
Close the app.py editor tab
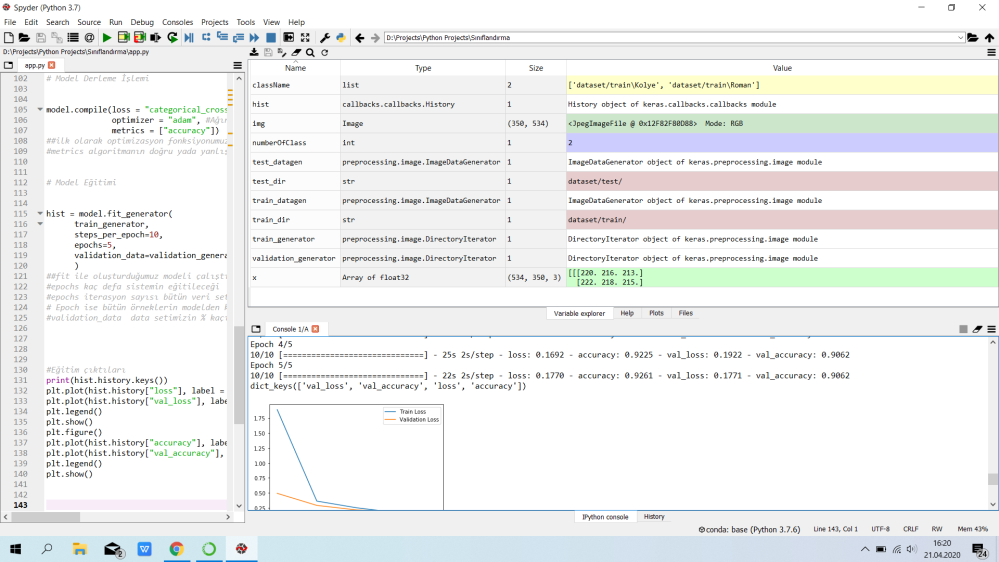tap(52, 65)
